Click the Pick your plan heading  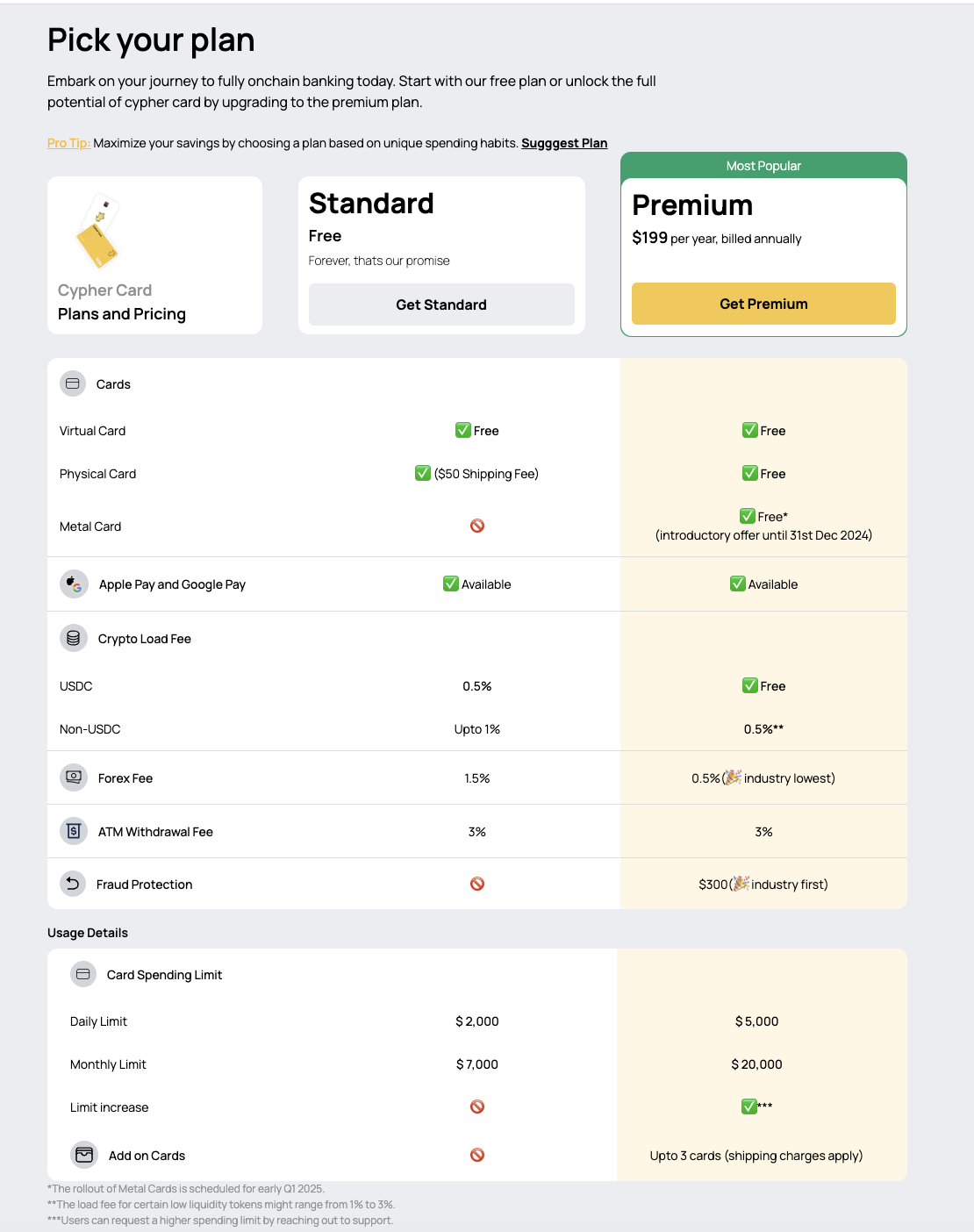point(151,40)
